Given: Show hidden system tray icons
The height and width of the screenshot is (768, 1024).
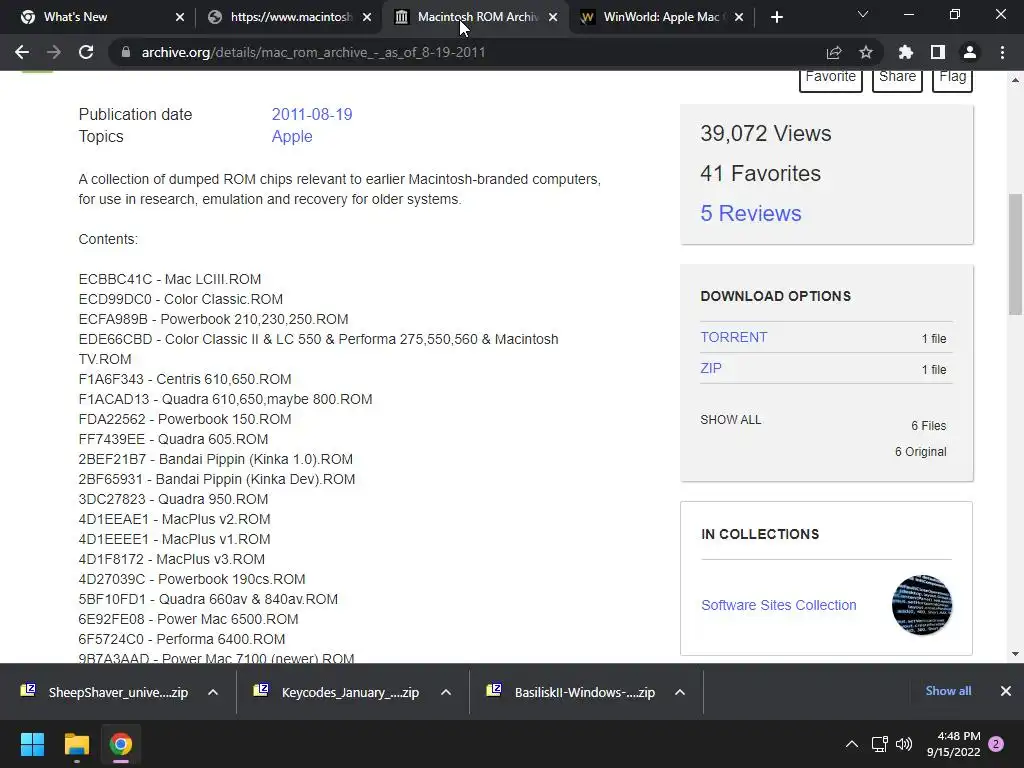Looking at the screenshot, I should [852, 744].
